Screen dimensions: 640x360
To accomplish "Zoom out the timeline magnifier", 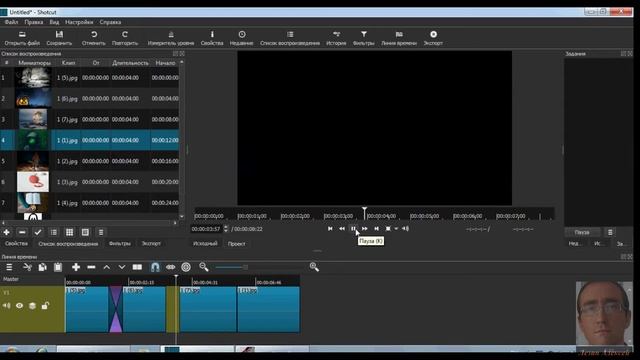I will click(x=204, y=267).
